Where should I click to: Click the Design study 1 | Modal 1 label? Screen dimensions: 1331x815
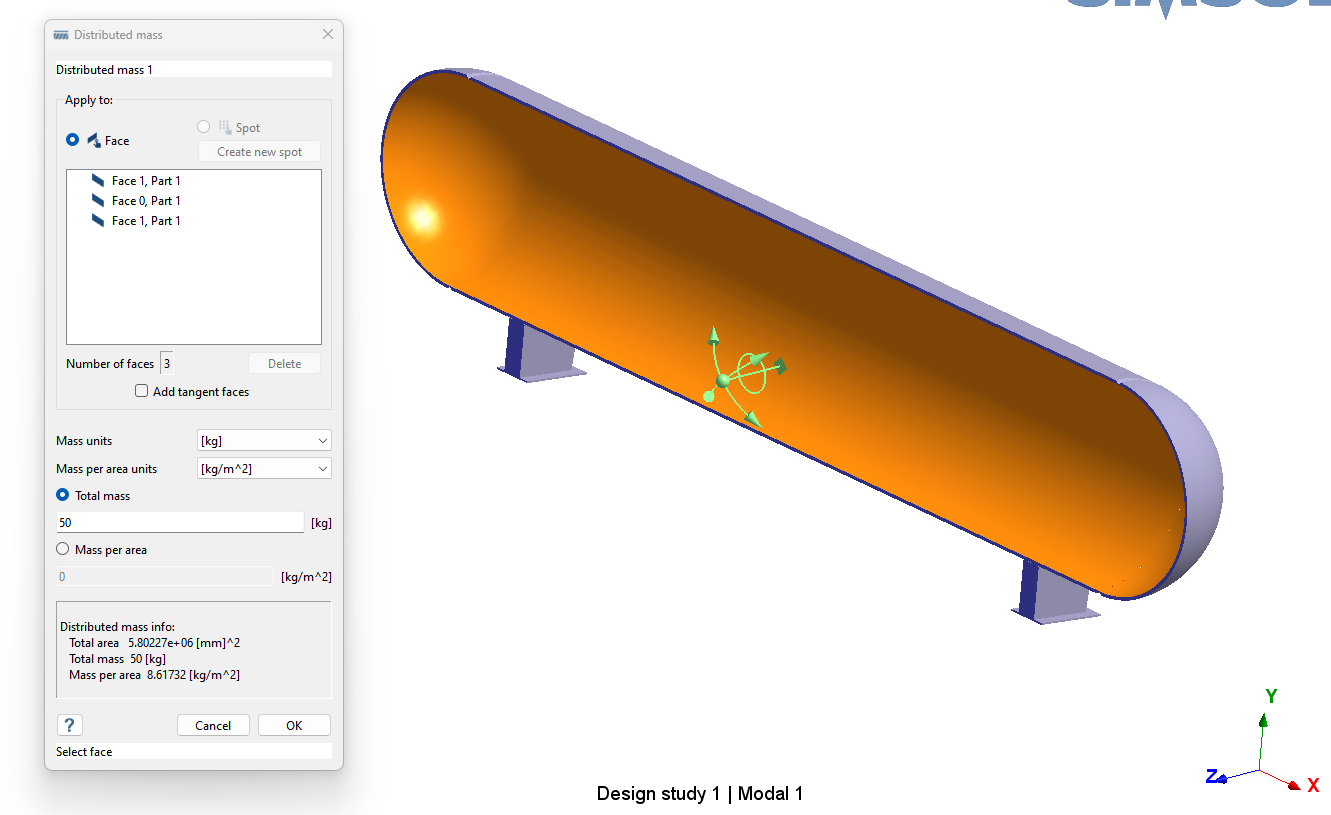(700, 794)
